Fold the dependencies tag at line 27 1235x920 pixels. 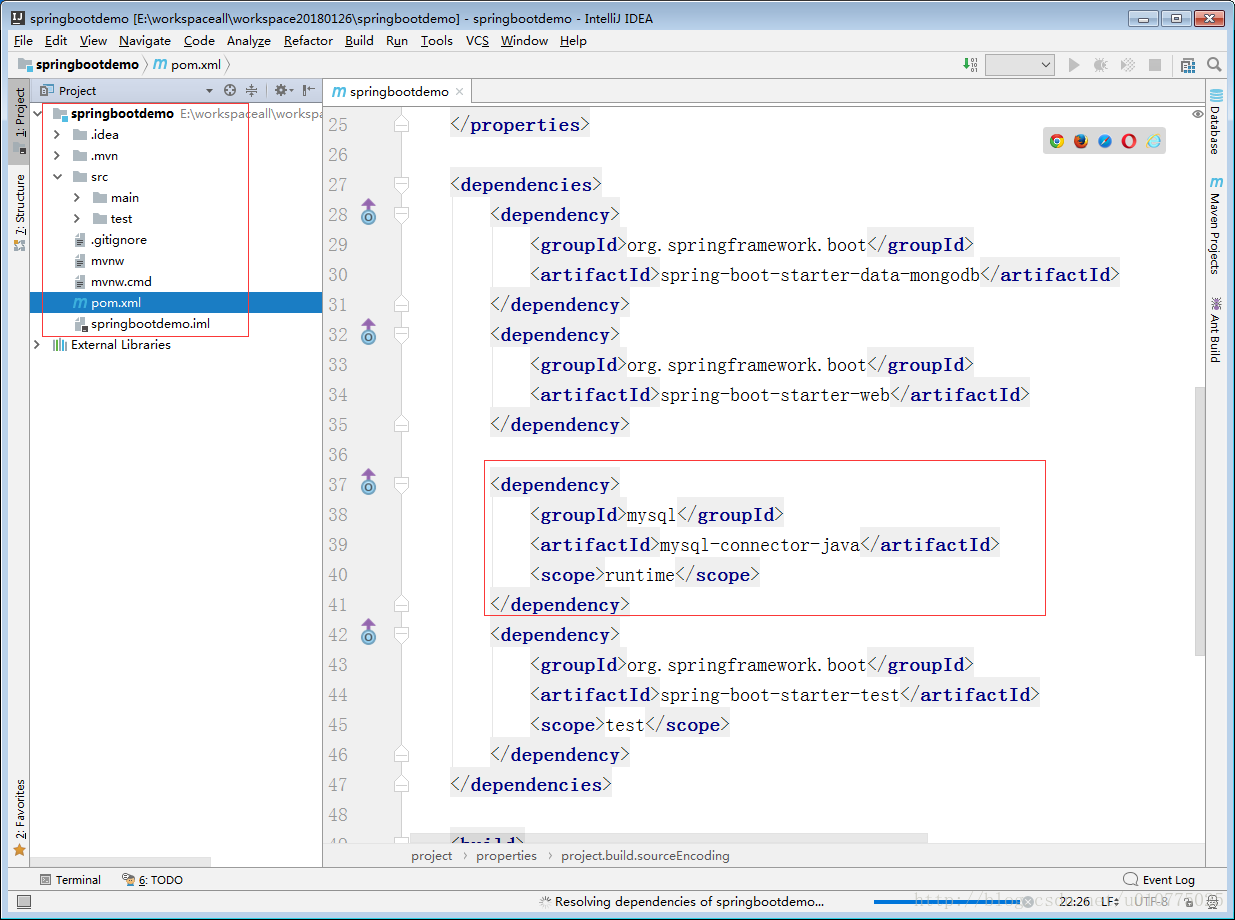(x=401, y=184)
